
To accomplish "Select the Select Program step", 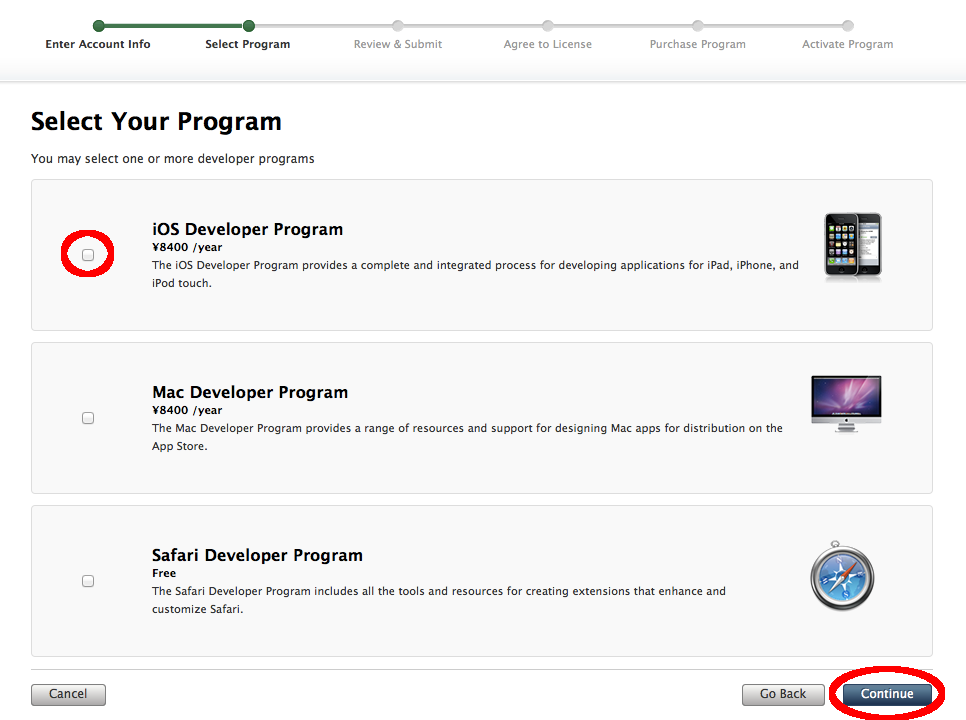I will pyautogui.click(x=248, y=44).
